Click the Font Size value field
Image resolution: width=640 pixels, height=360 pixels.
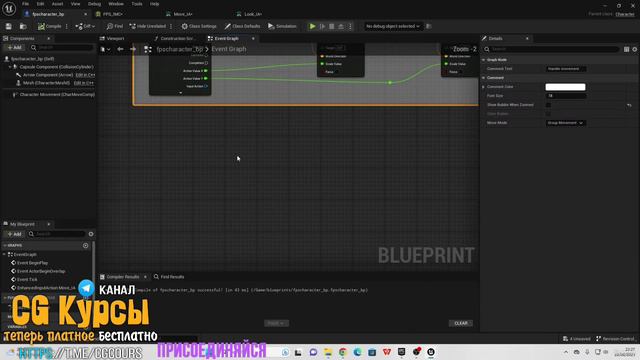(x=566, y=96)
